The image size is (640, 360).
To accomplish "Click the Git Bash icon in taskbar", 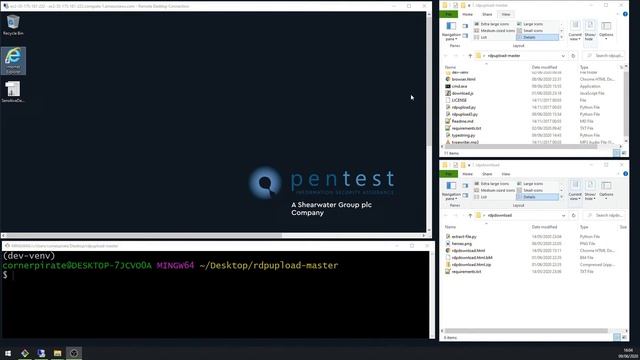I will (x=25, y=353).
